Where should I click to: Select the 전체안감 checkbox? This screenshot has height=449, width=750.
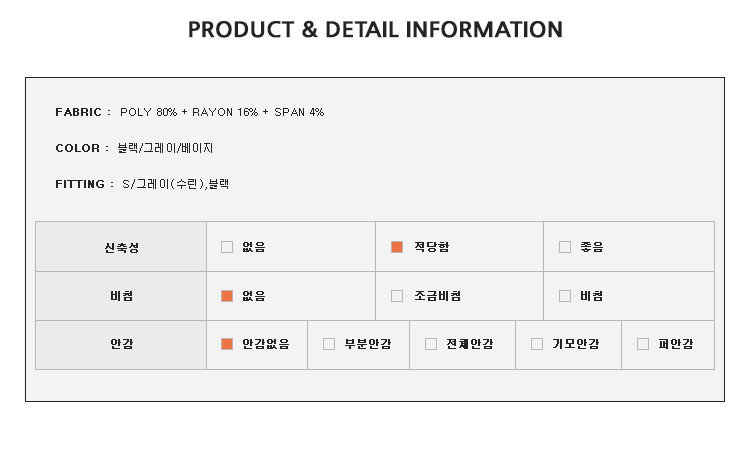[x=430, y=344]
